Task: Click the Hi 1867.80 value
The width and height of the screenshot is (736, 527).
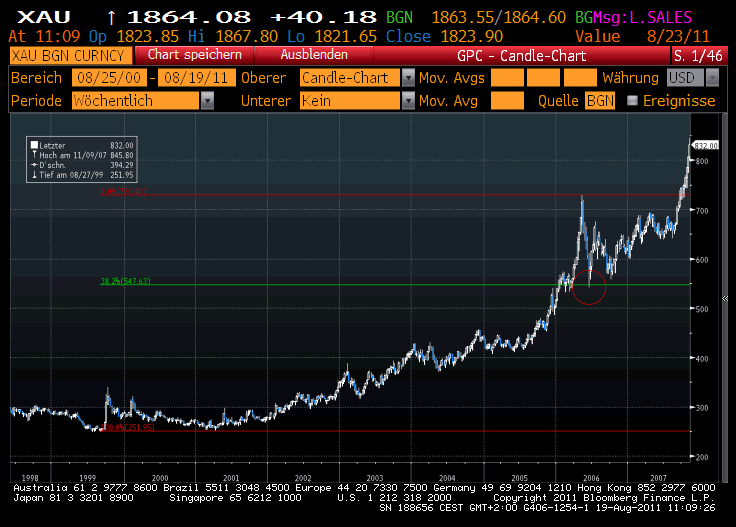Action: [x=233, y=36]
